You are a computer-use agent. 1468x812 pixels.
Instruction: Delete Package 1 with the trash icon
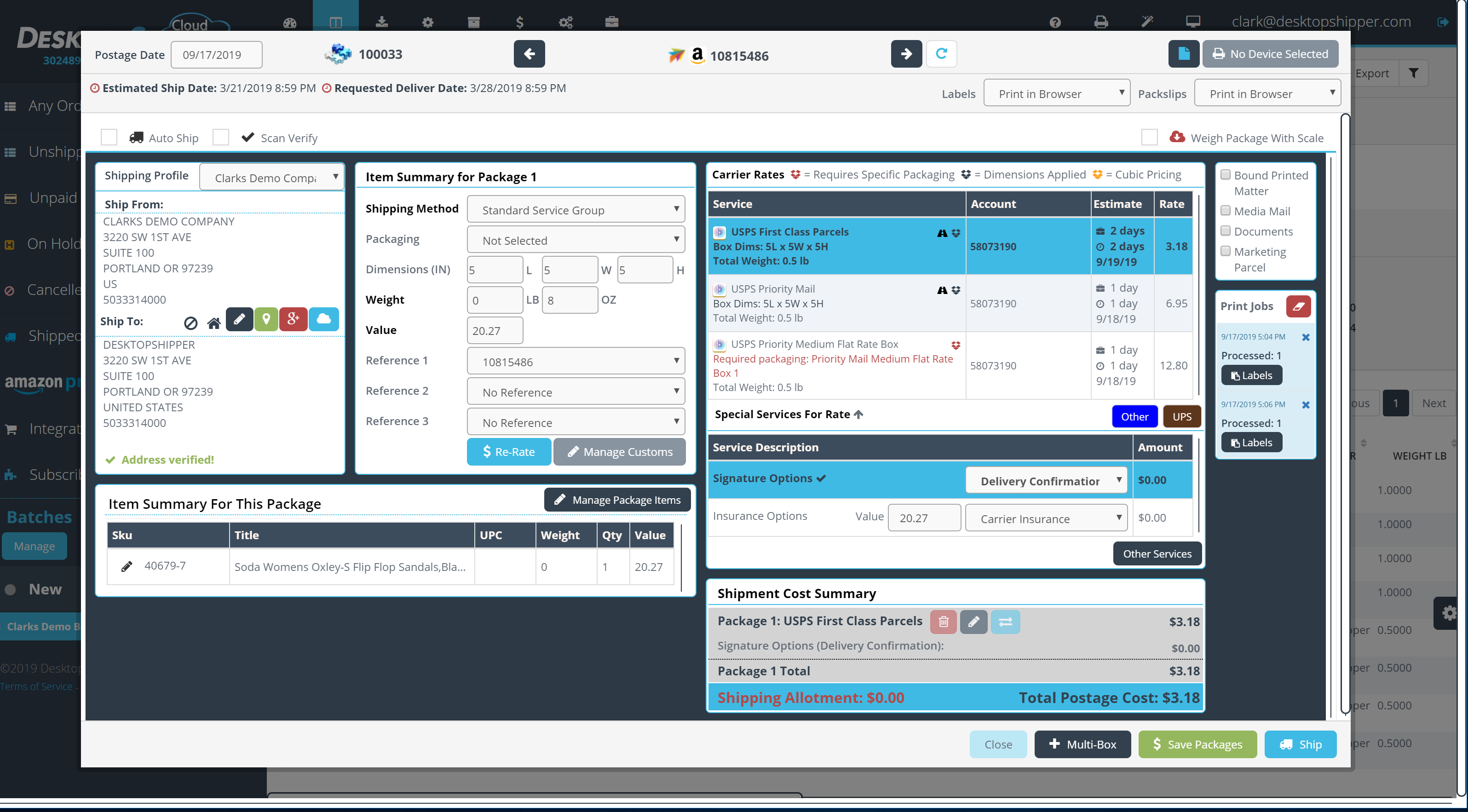point(943,622)
